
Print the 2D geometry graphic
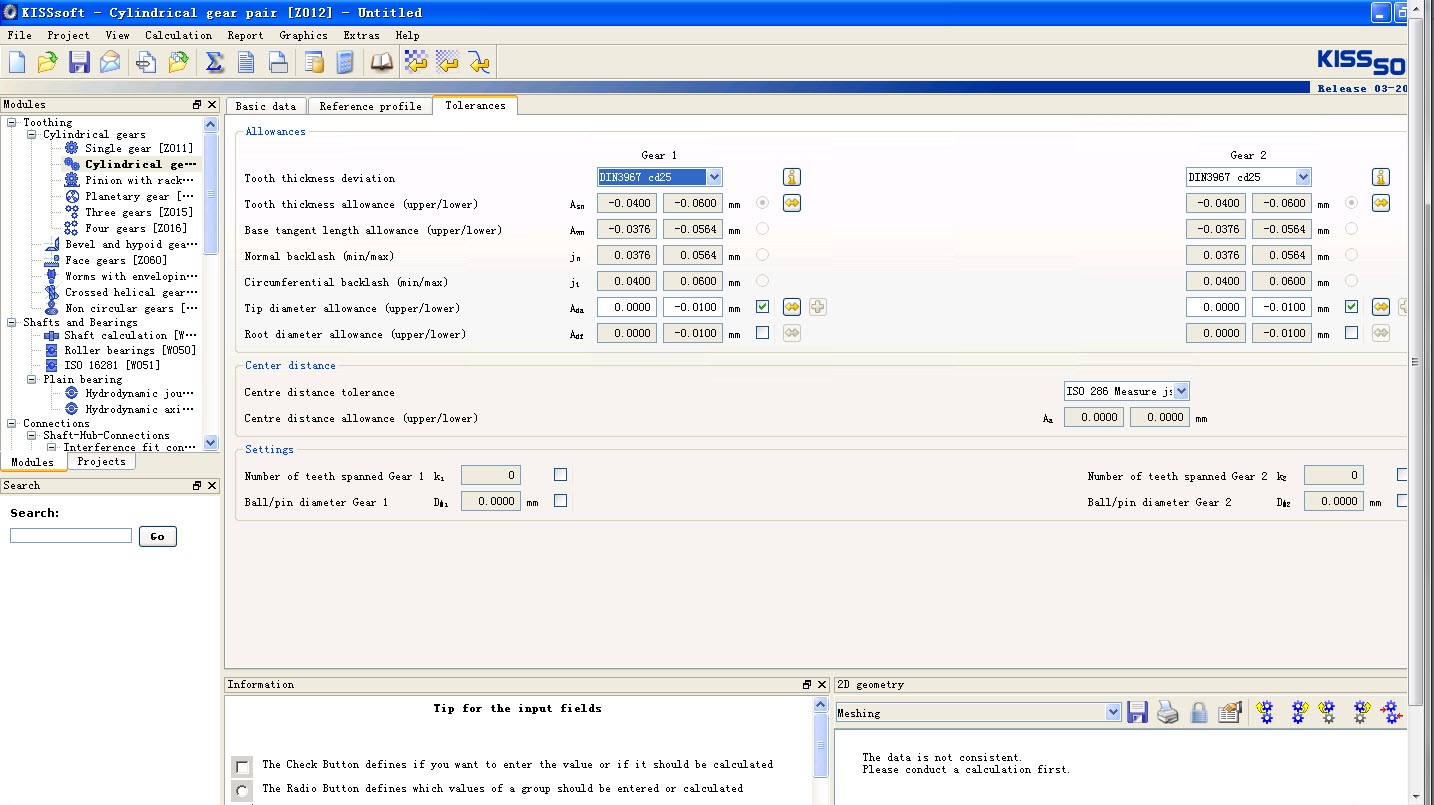[1168, 712]
